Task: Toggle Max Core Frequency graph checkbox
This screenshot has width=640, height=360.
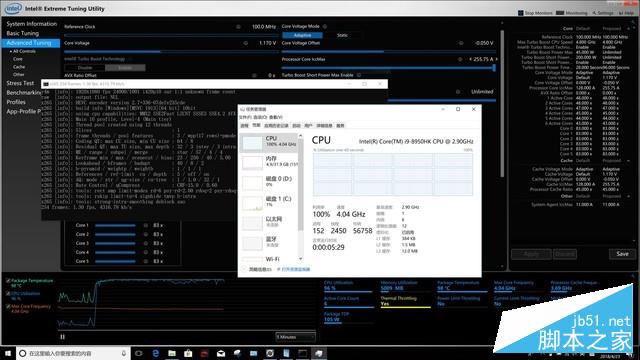Action: [x=8, y=306]
